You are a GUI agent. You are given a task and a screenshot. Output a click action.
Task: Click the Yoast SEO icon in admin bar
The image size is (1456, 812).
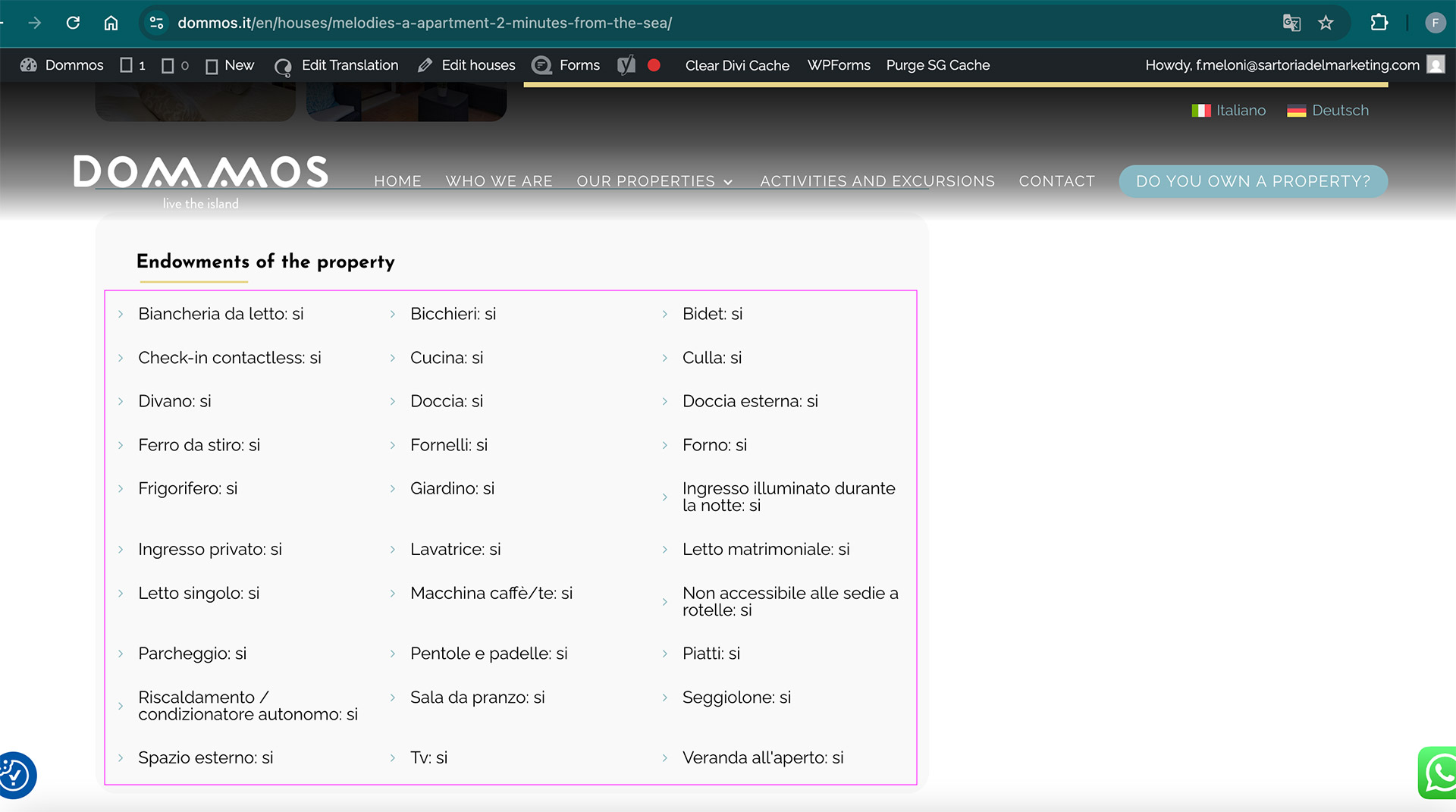tap(626, 65)
